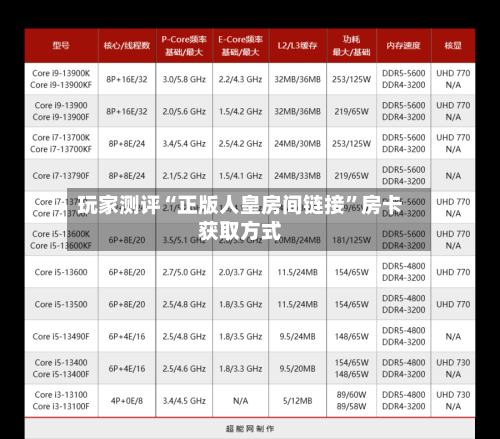Click N/A E-Core cell in i3-13100 row
Screen dimensions: 500x439
240,401
